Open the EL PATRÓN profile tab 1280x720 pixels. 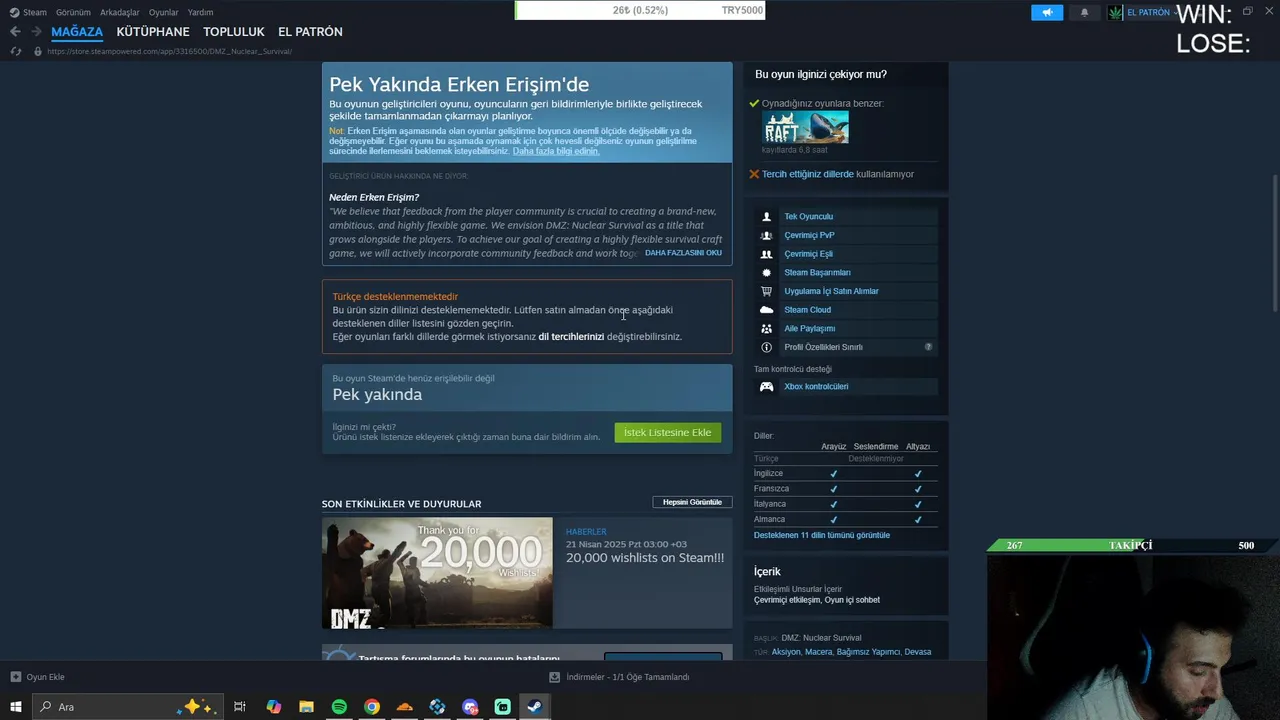pos(310,32)
